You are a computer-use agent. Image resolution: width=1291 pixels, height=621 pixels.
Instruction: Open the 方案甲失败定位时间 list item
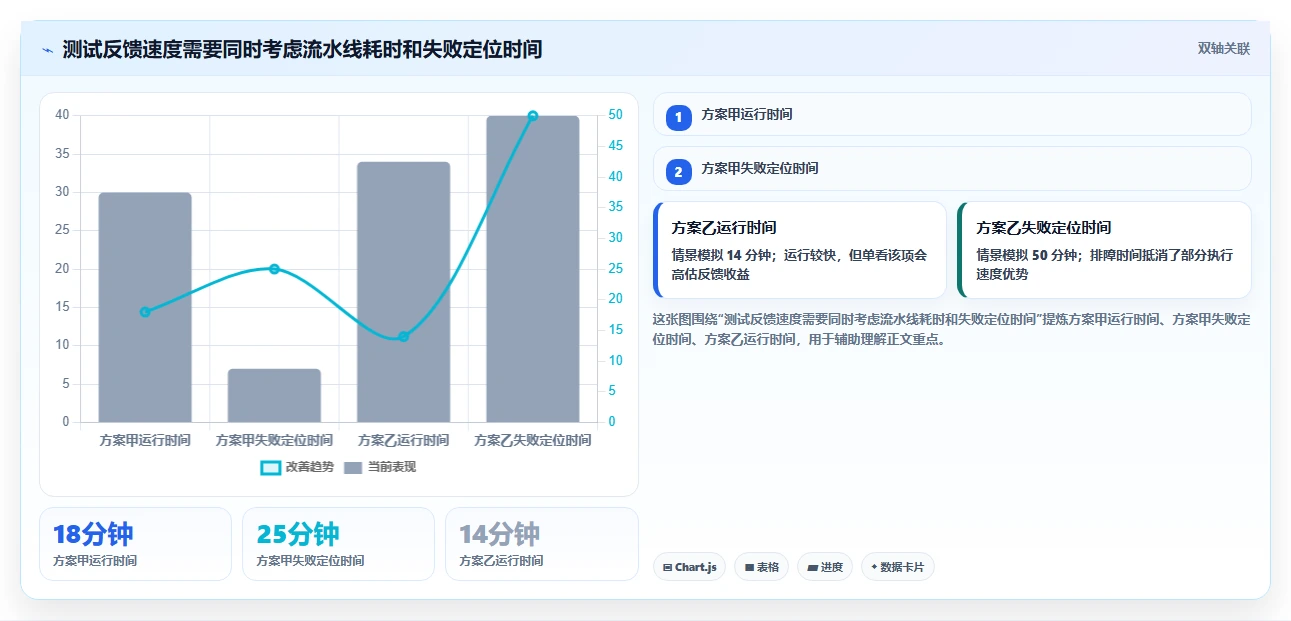tap(952, 168)
